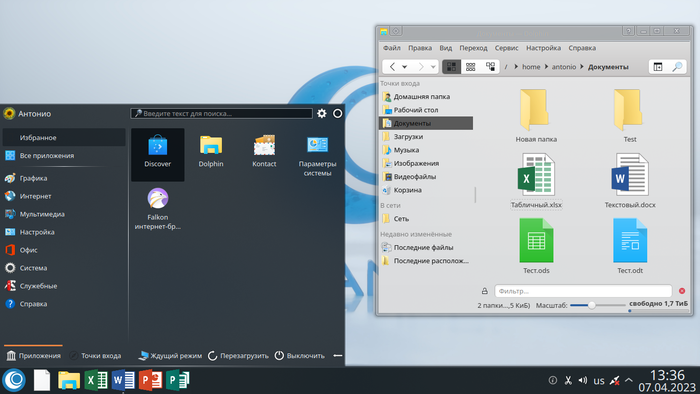Open launcher settings gear icon
This screenshot has width=700, height=394.
pos(321,113)
